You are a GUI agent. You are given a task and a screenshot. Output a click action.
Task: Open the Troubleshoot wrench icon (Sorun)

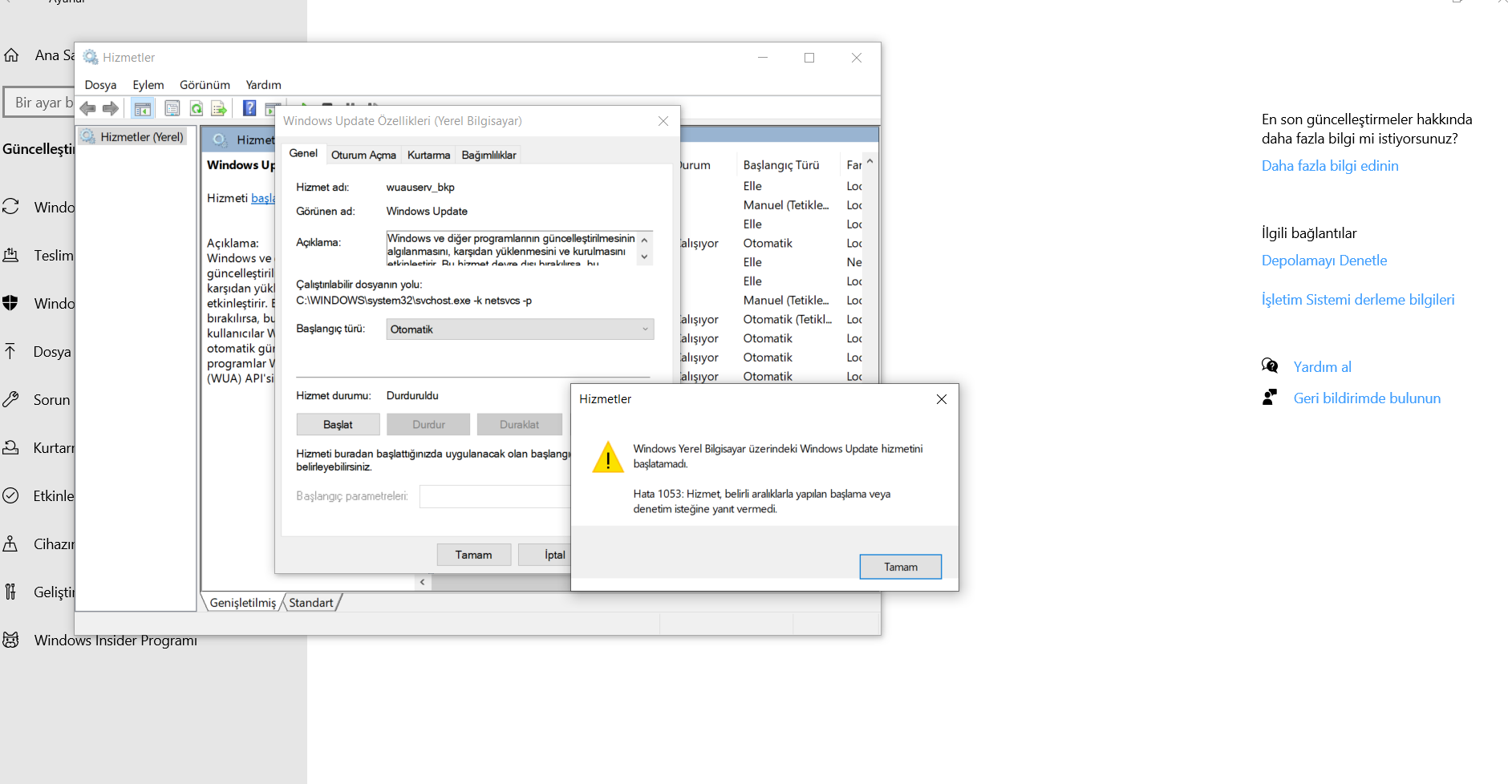(x=10, y=399)
